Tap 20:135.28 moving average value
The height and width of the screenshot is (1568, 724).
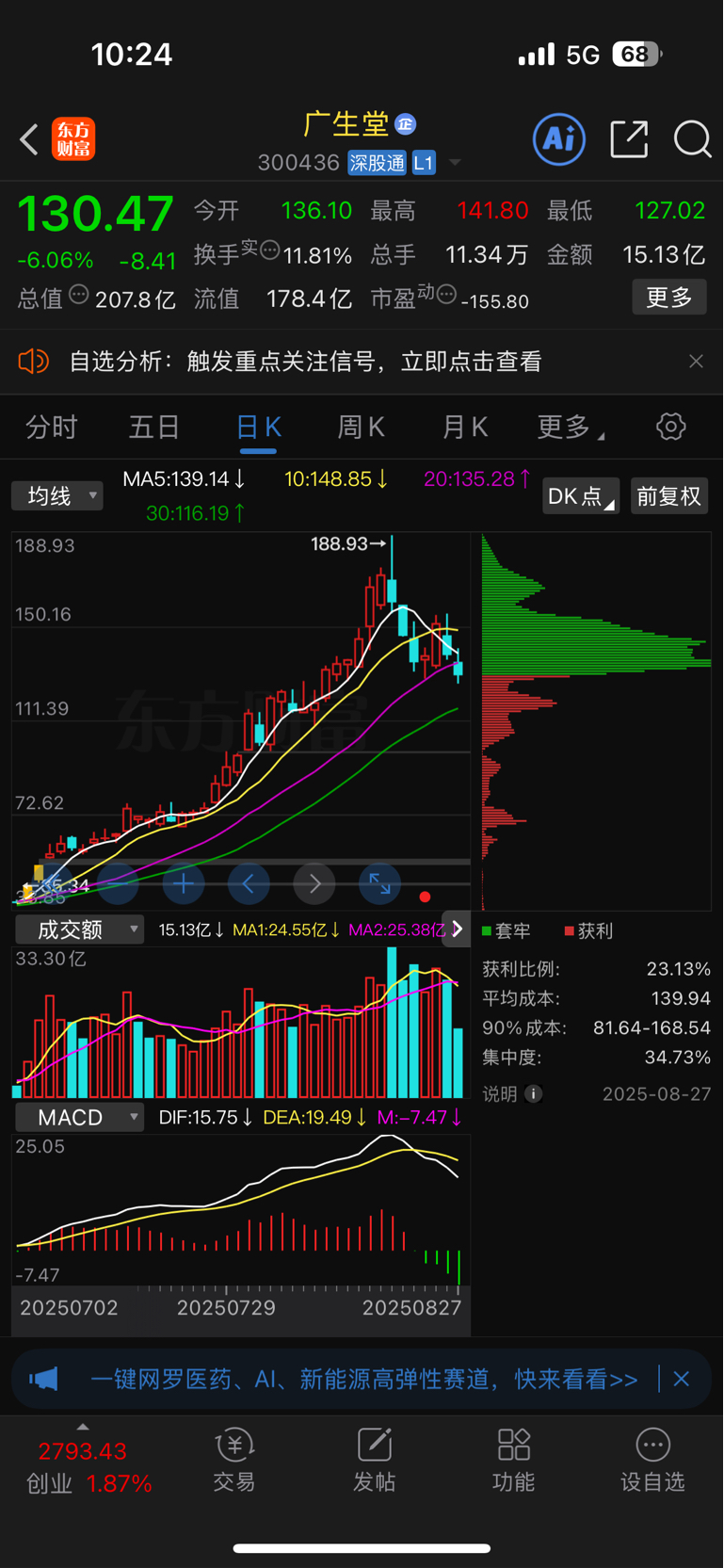coord(477,478)
